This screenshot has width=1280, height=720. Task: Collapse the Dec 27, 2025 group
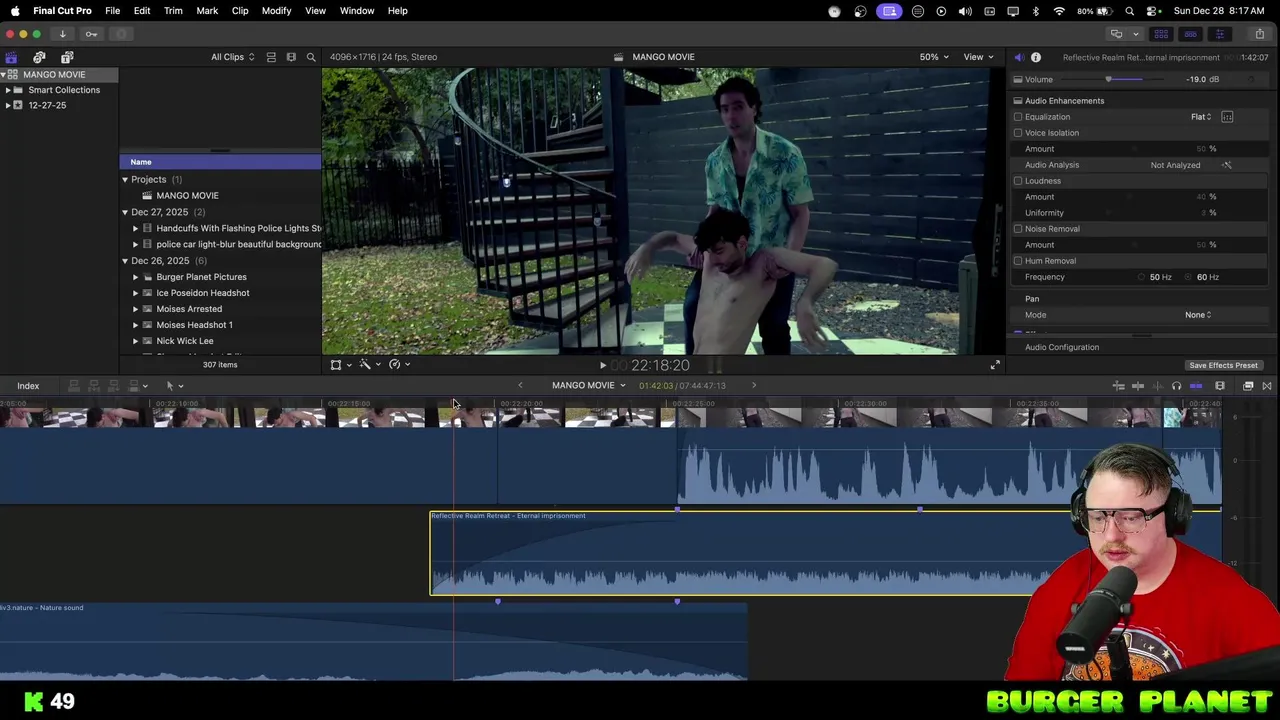(x=125, y=212)
